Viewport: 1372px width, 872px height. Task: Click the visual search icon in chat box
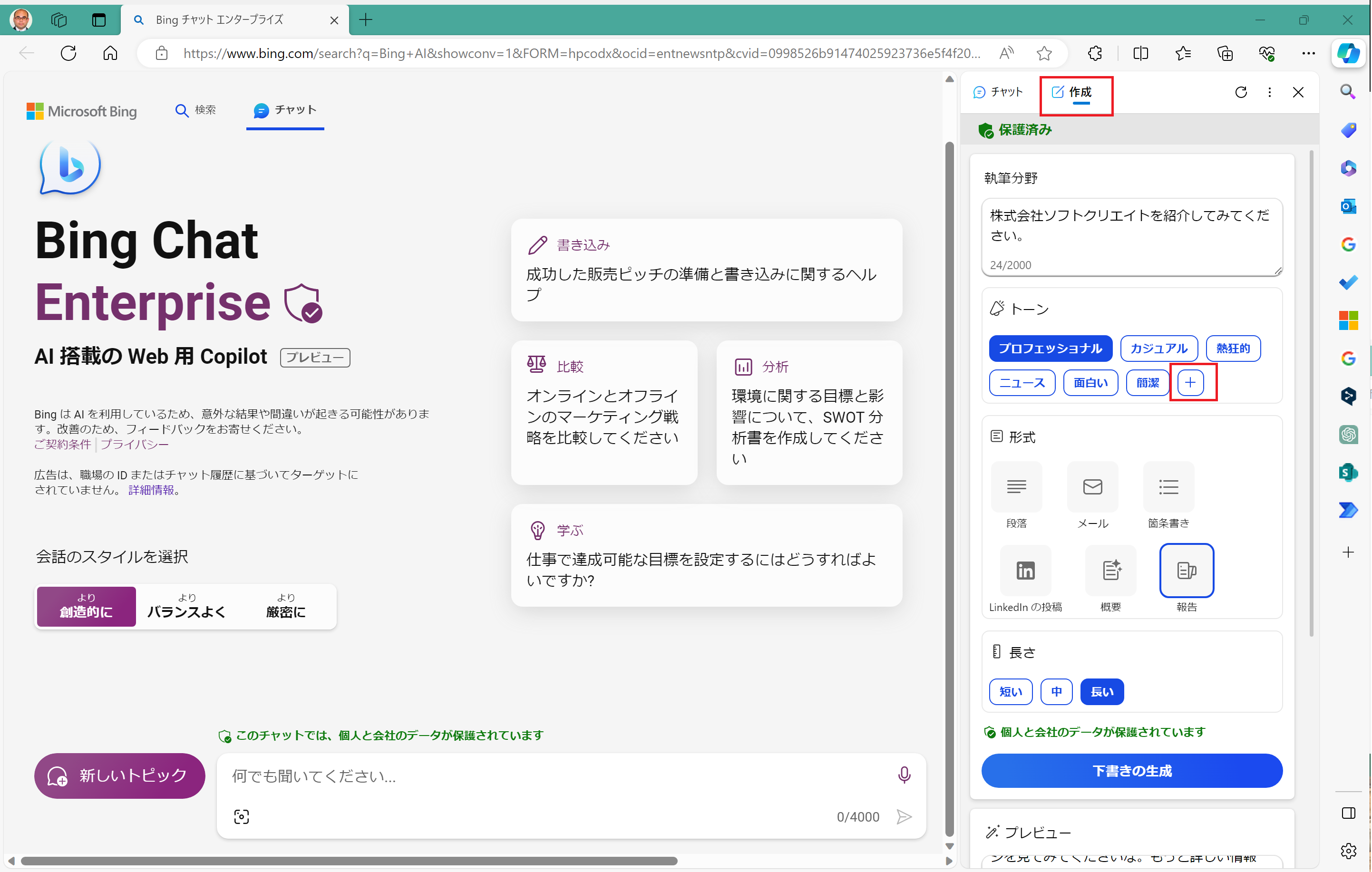tap(242, 817)
